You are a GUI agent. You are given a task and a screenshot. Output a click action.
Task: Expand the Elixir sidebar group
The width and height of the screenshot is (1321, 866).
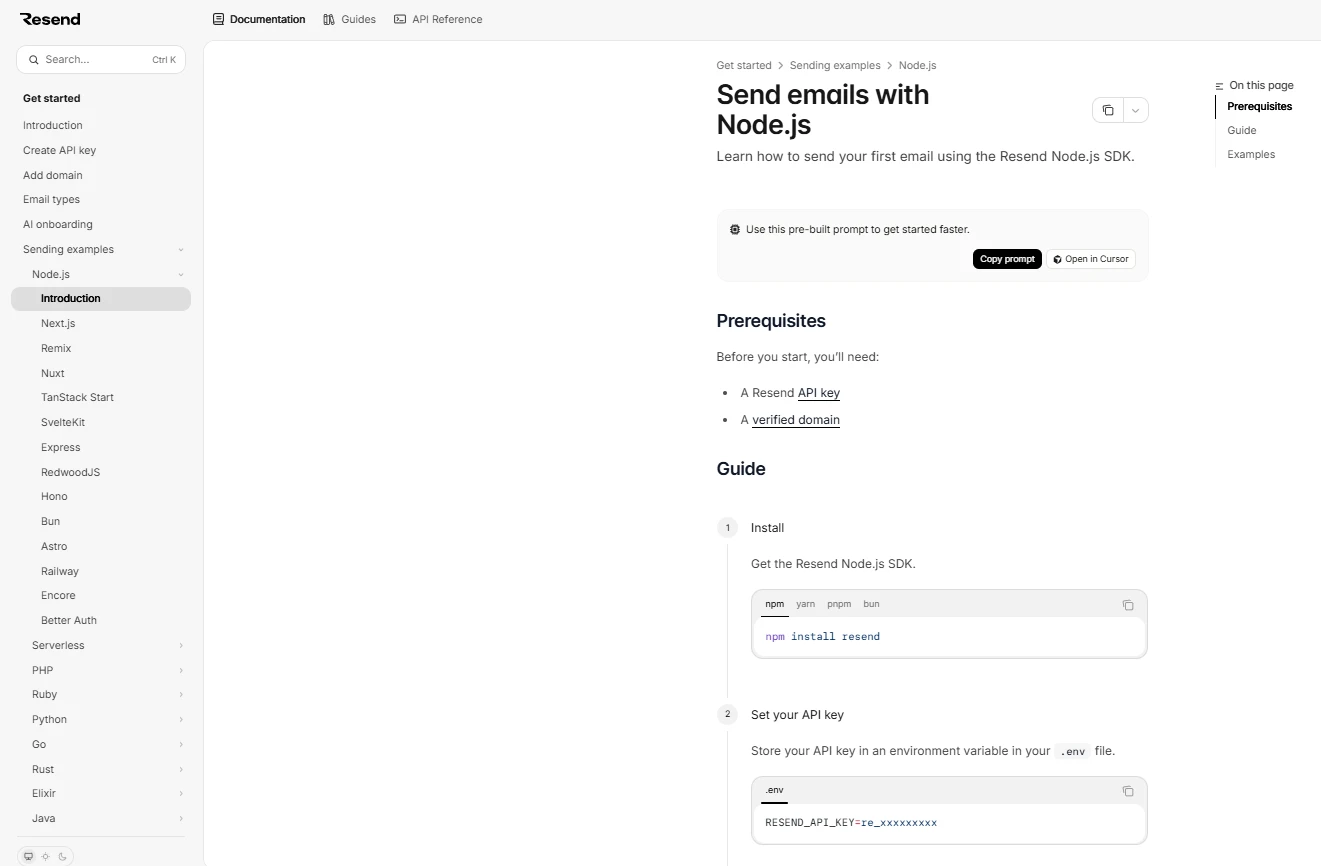coord(181,794)
